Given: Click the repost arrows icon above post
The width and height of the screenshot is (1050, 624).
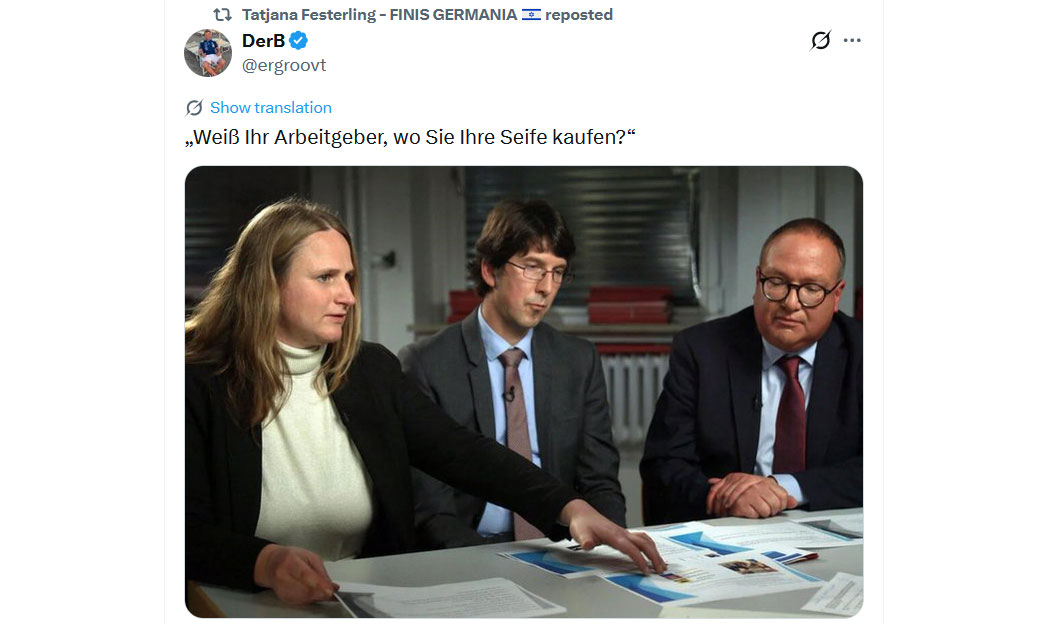Looking at the screenshot, I should click(x=222, y=15).
